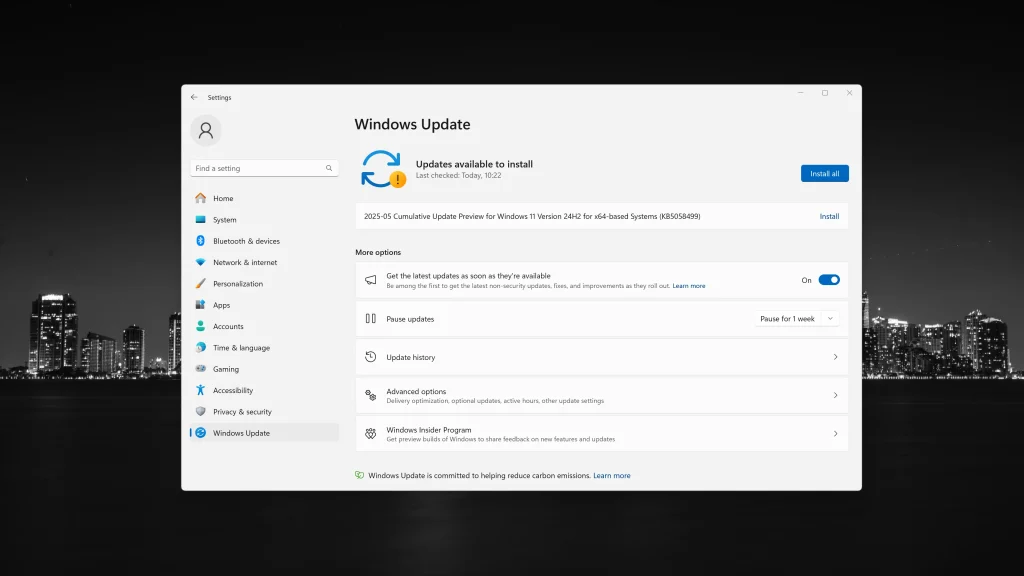Minimize the Settings window

pyautogui.click(x=800, y=93)
